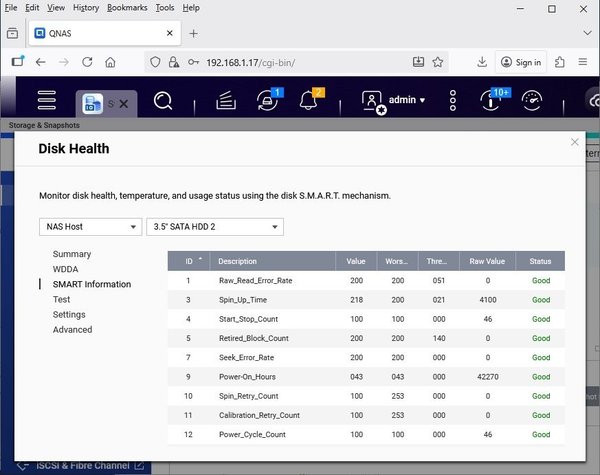Go to the Advanced section
The height and width of the screenshot is (475, 600).
coord(72,329)
